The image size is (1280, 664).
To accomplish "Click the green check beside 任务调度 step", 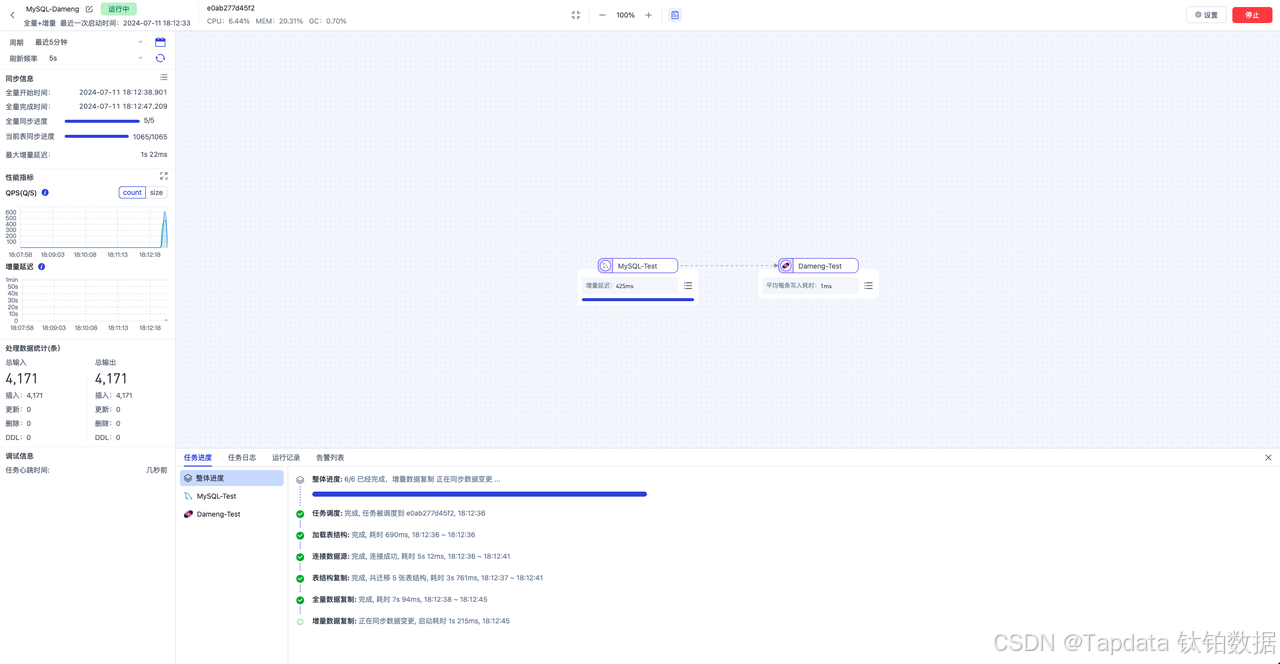I will click(300, 514).
